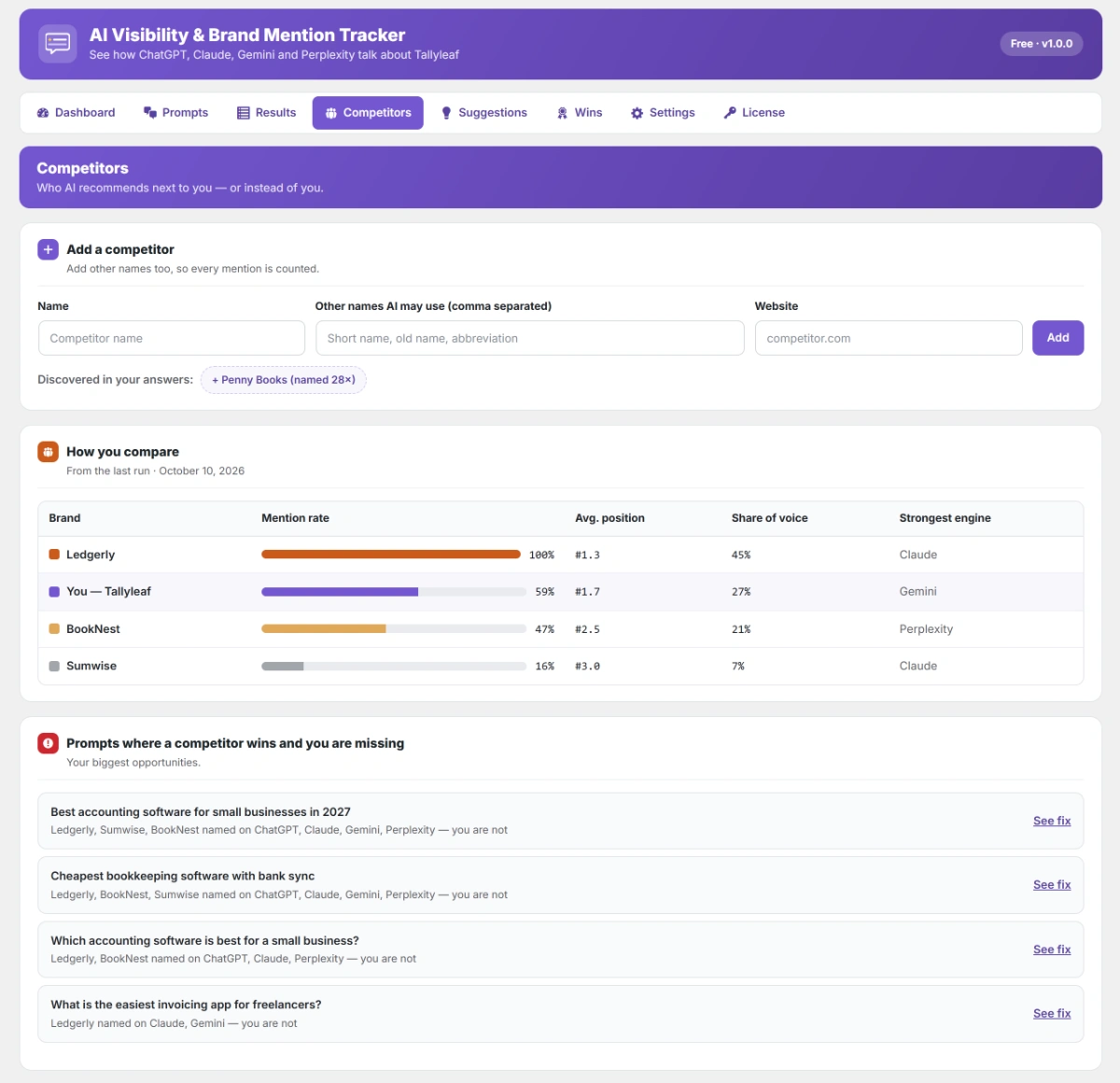Open the Suggestions tab
Viewport: 1120px width, 1083px height.
pyautogui.click(x=484, y=113)
